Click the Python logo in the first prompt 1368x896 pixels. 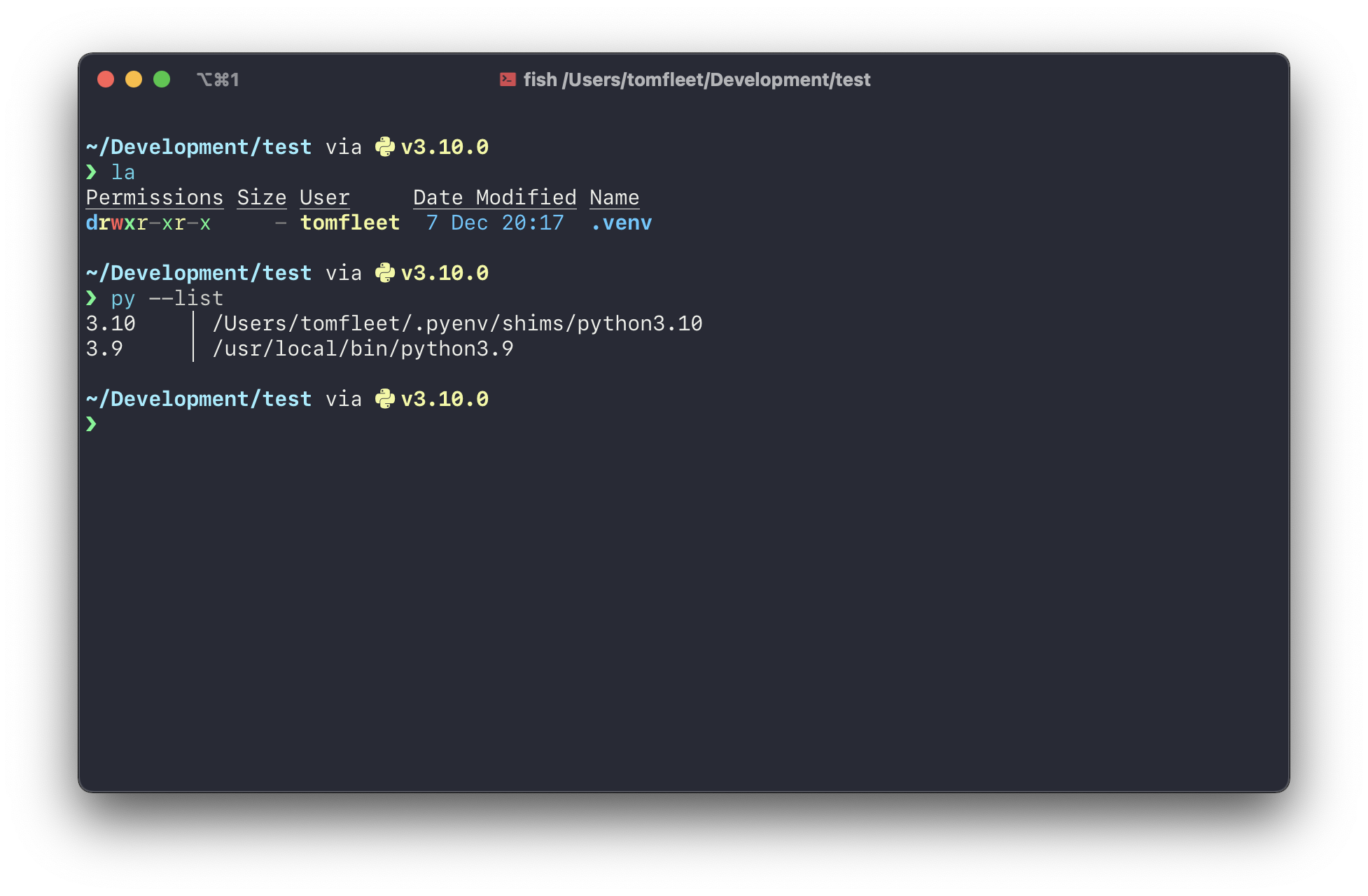[386, 147]
